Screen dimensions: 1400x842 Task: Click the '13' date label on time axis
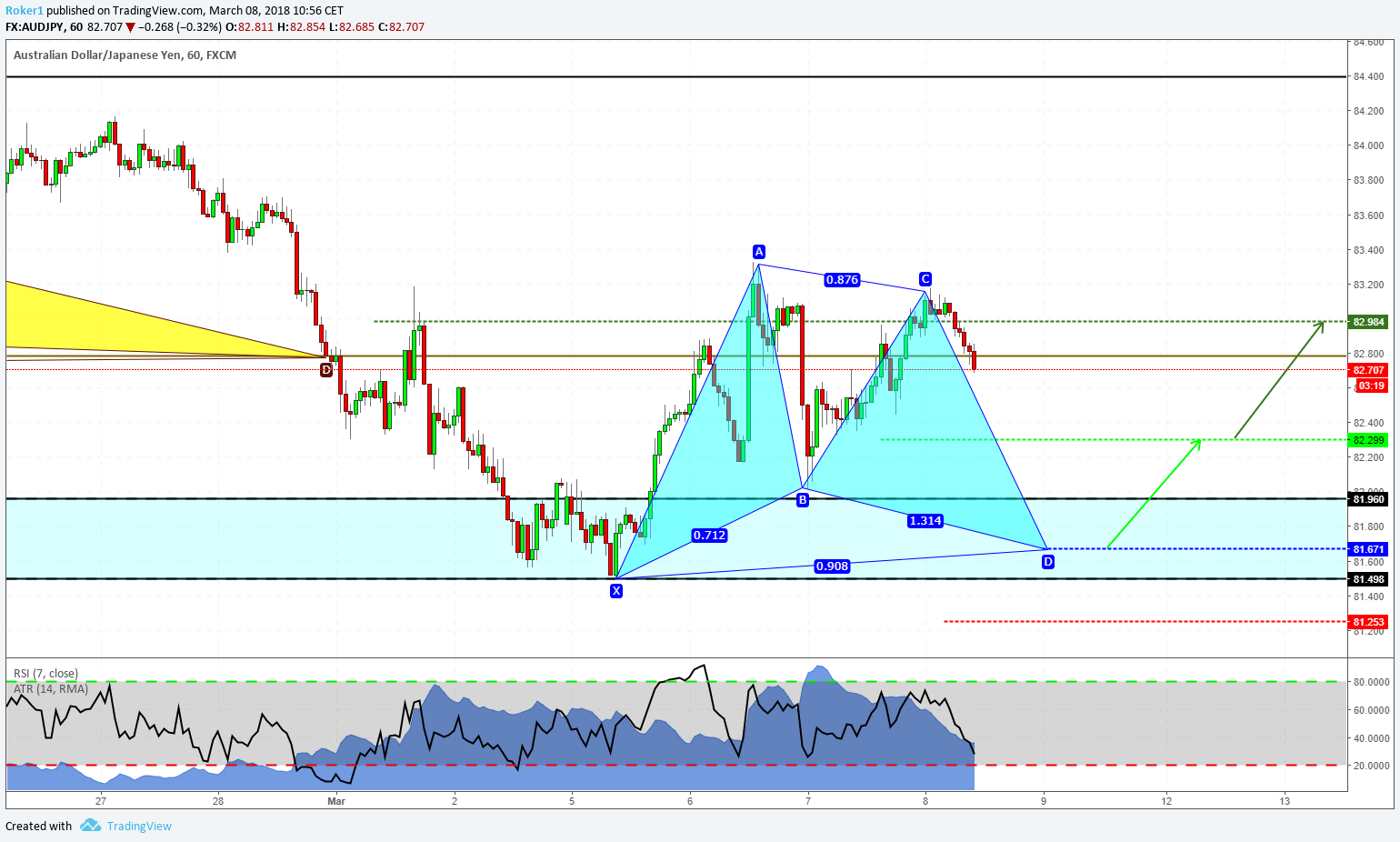pyautogui.click(x=1285, y=801)
